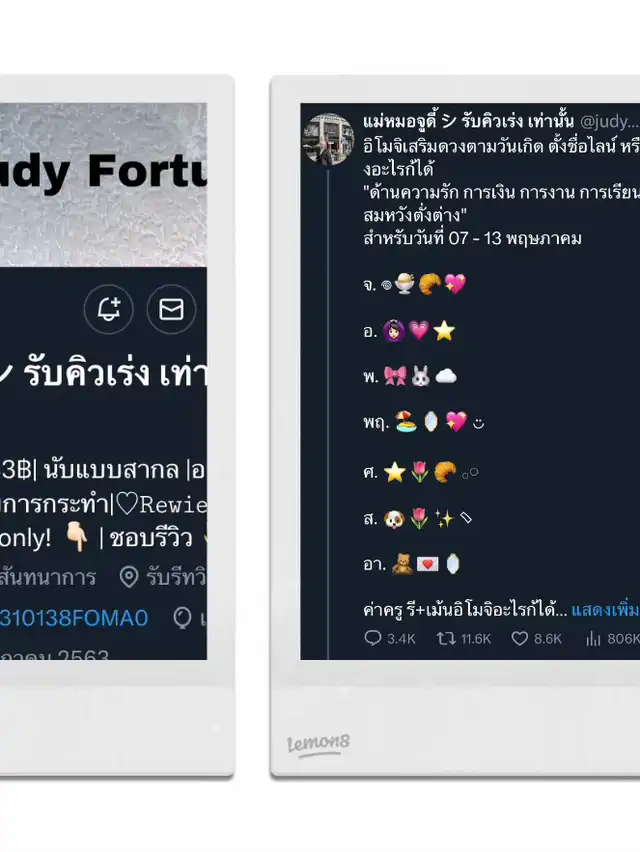
Task: Select the profile name รับคิวเร่ง heading
Action: [x=103, y=373]
